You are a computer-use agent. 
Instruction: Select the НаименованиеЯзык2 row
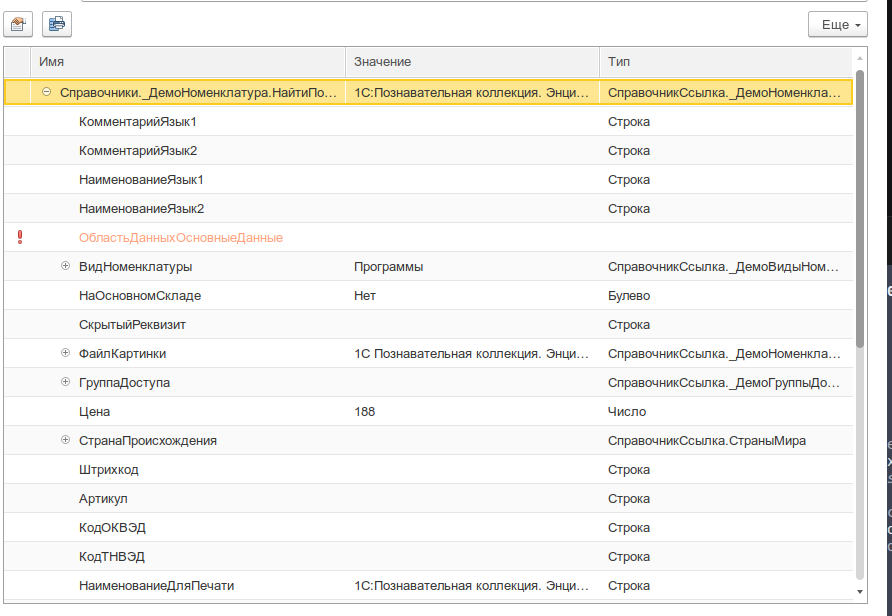click(x=428, y=209)
